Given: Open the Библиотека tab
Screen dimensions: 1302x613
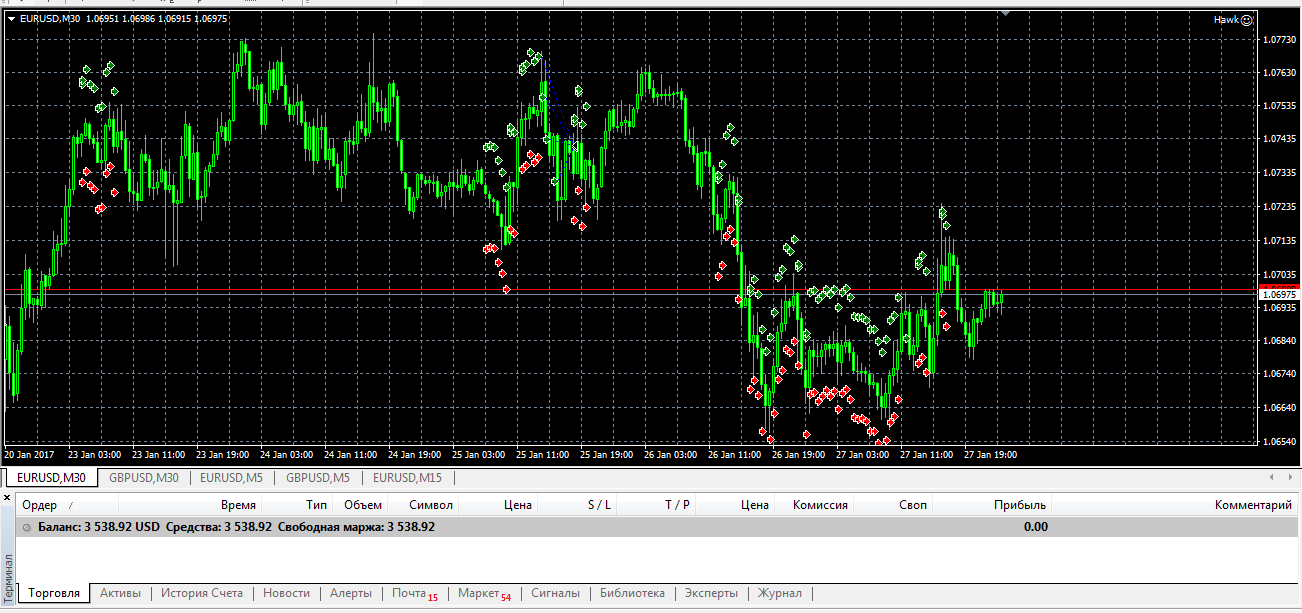Looking at the screenshot, I should coord(632,593).
